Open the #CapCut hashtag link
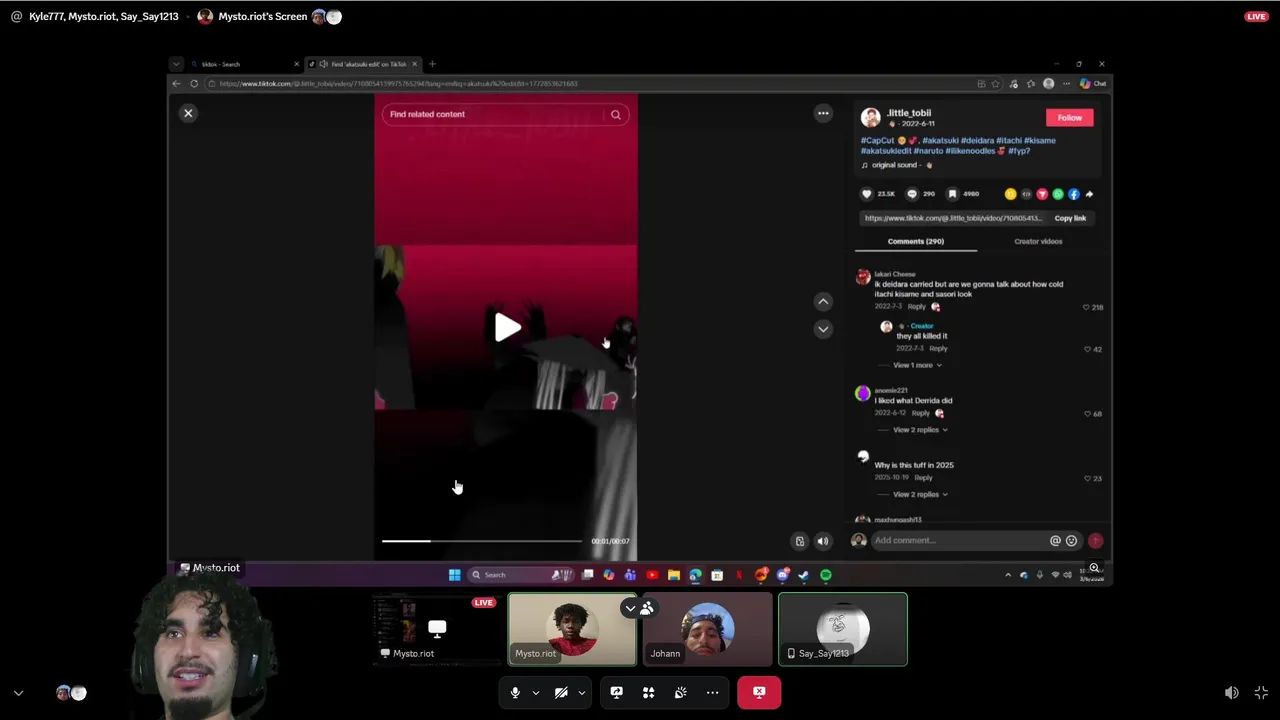 click(x=877, y=140)
